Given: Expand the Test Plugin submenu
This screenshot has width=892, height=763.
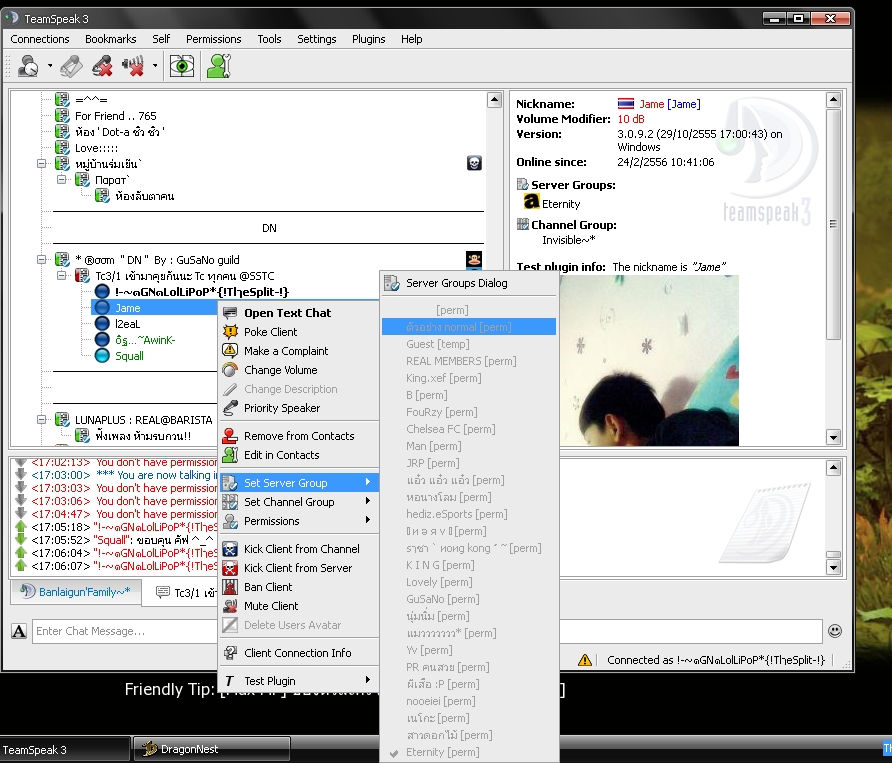Looking at the screenshot, I should pyautogui.click(x=299, y=681).
